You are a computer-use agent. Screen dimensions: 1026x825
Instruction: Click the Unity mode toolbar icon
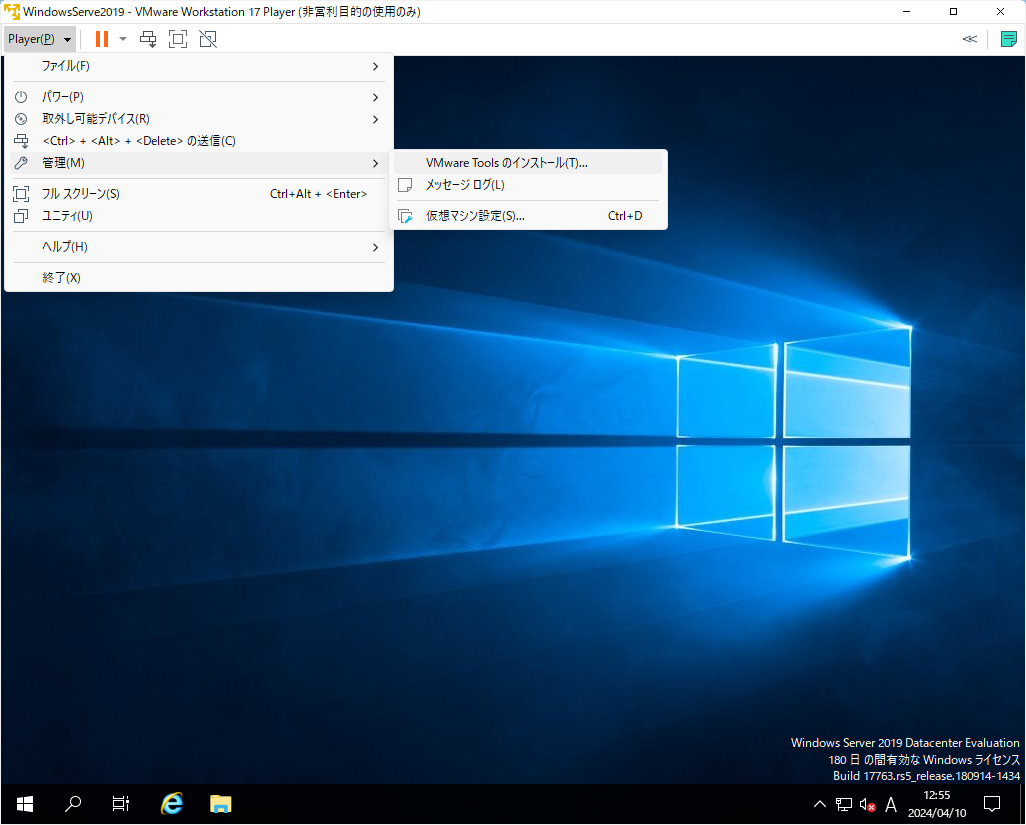pos(208,39)
